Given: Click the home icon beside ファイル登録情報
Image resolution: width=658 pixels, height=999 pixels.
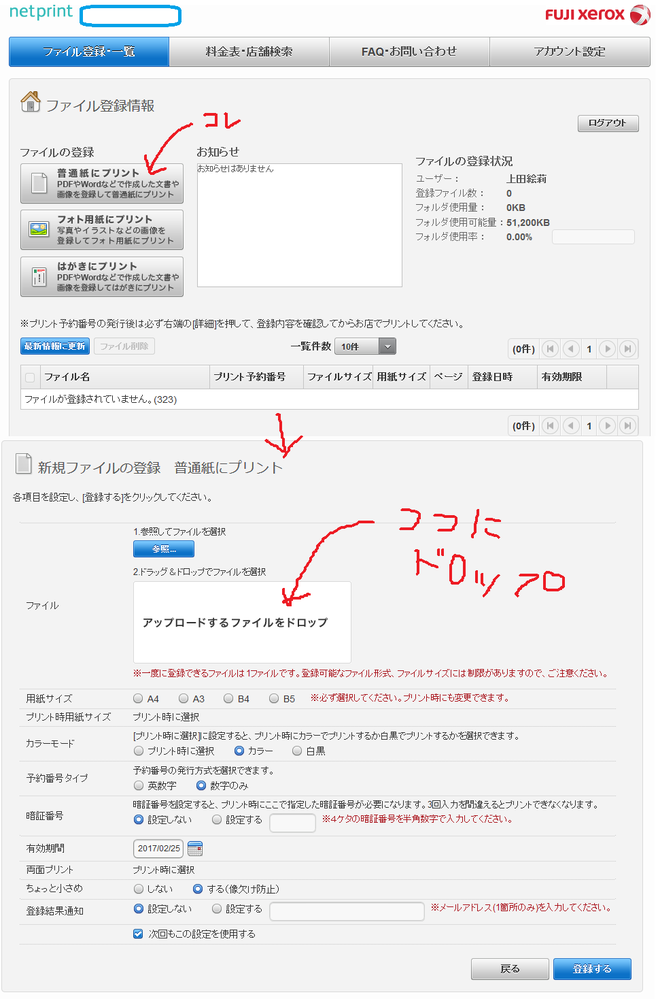Looking at the screenshot, I should pyautogui.click(x=30, y=101).
